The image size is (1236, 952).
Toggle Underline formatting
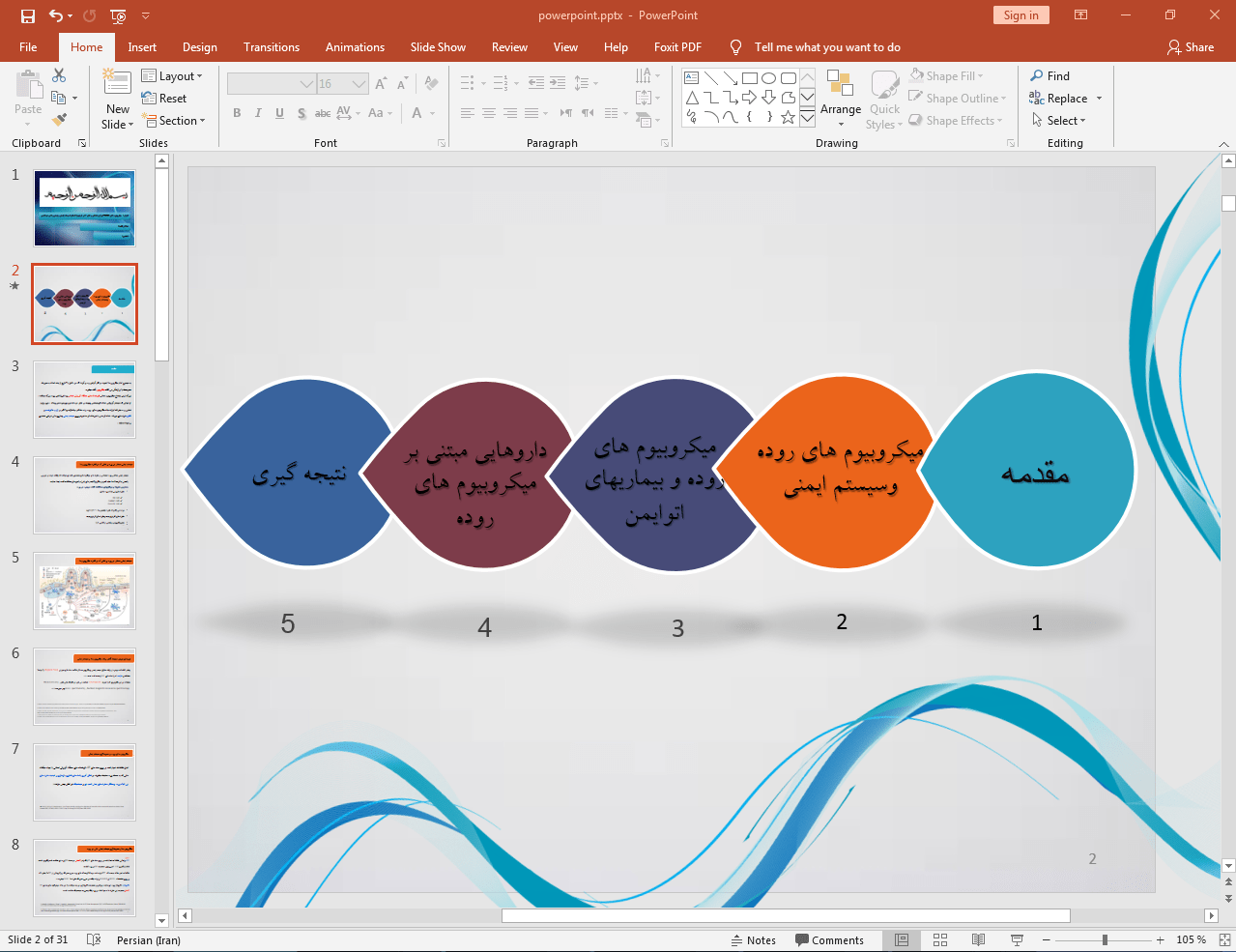pyautogui.click(x=279, y=113)
